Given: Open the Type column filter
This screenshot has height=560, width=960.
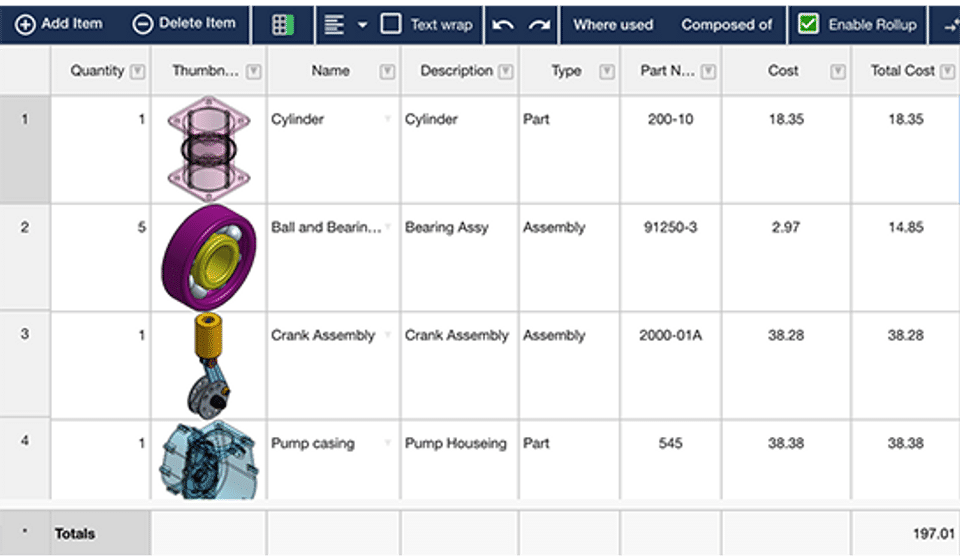Looking at the screenshot, I should click(607, 72).
